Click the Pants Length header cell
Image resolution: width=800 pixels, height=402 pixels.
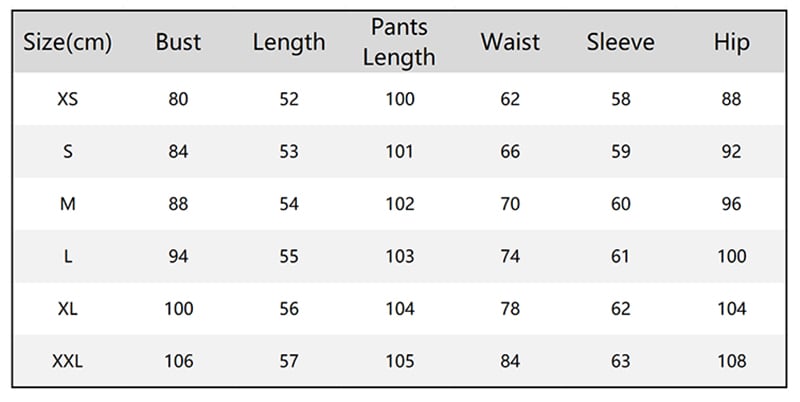399,42
